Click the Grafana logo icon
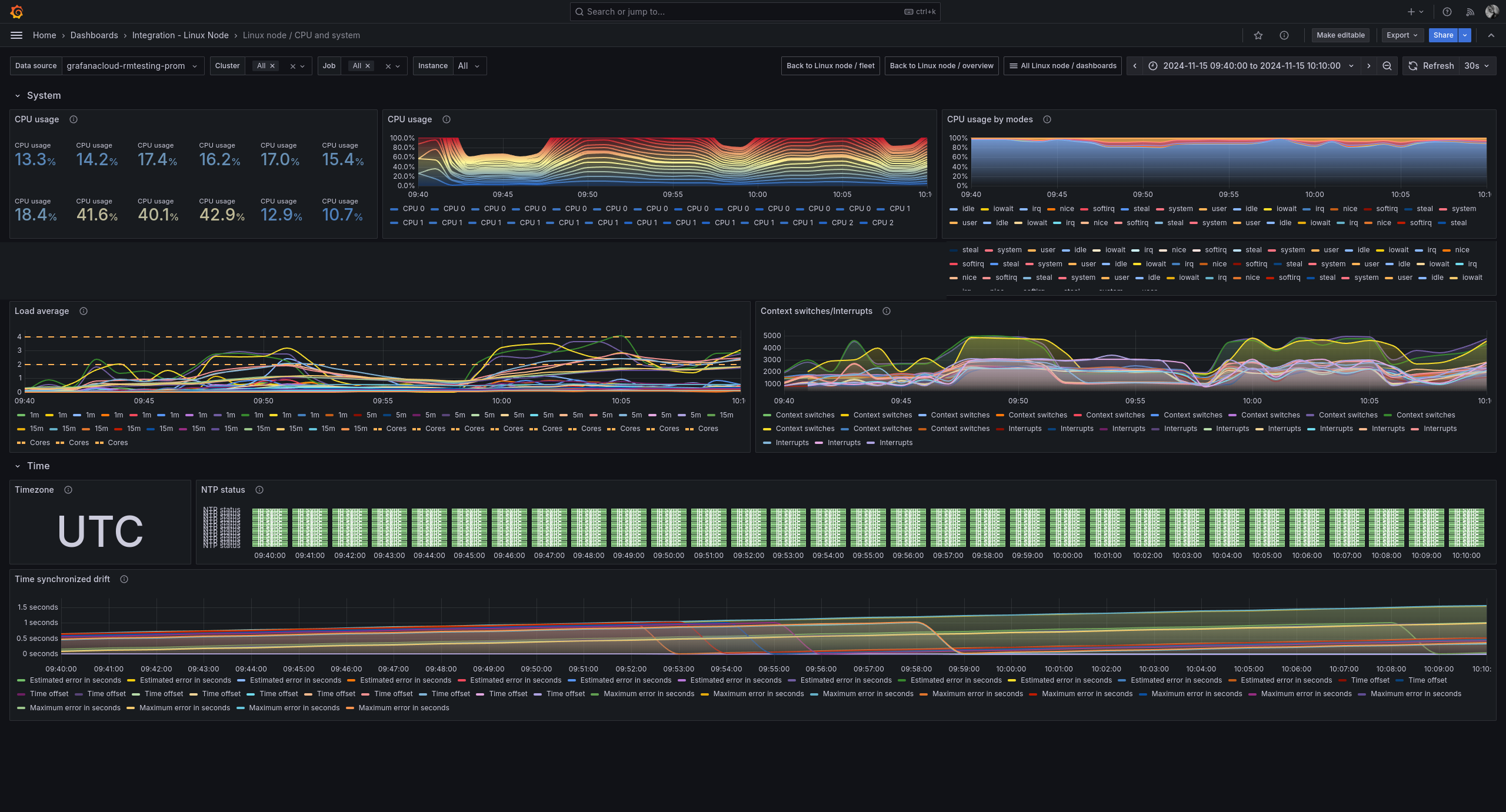The image size is (1506, 812). pyautogui.click(x=17, y=12)
